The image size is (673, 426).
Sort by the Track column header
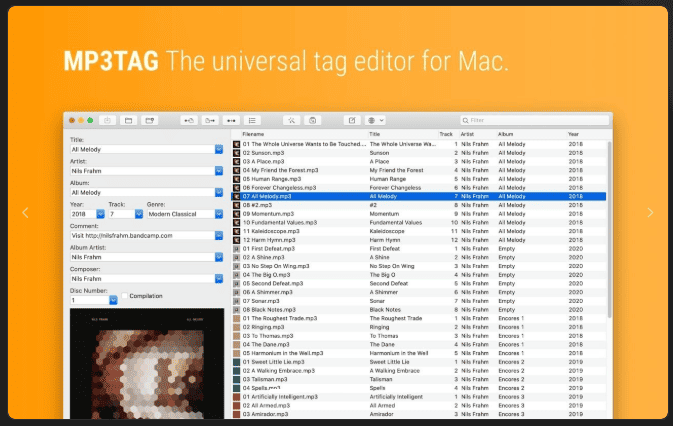446,134
